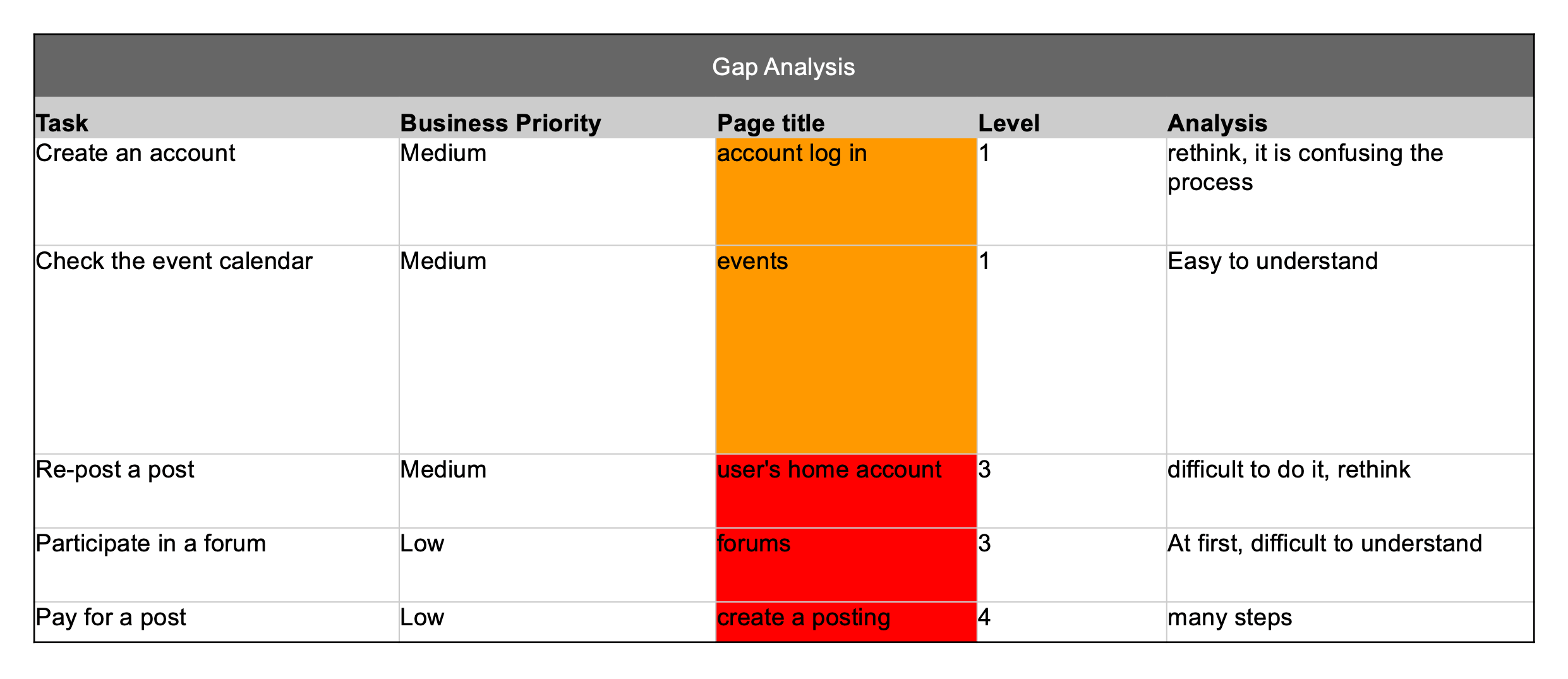Click the orange events page title cell

pos(845,349)
